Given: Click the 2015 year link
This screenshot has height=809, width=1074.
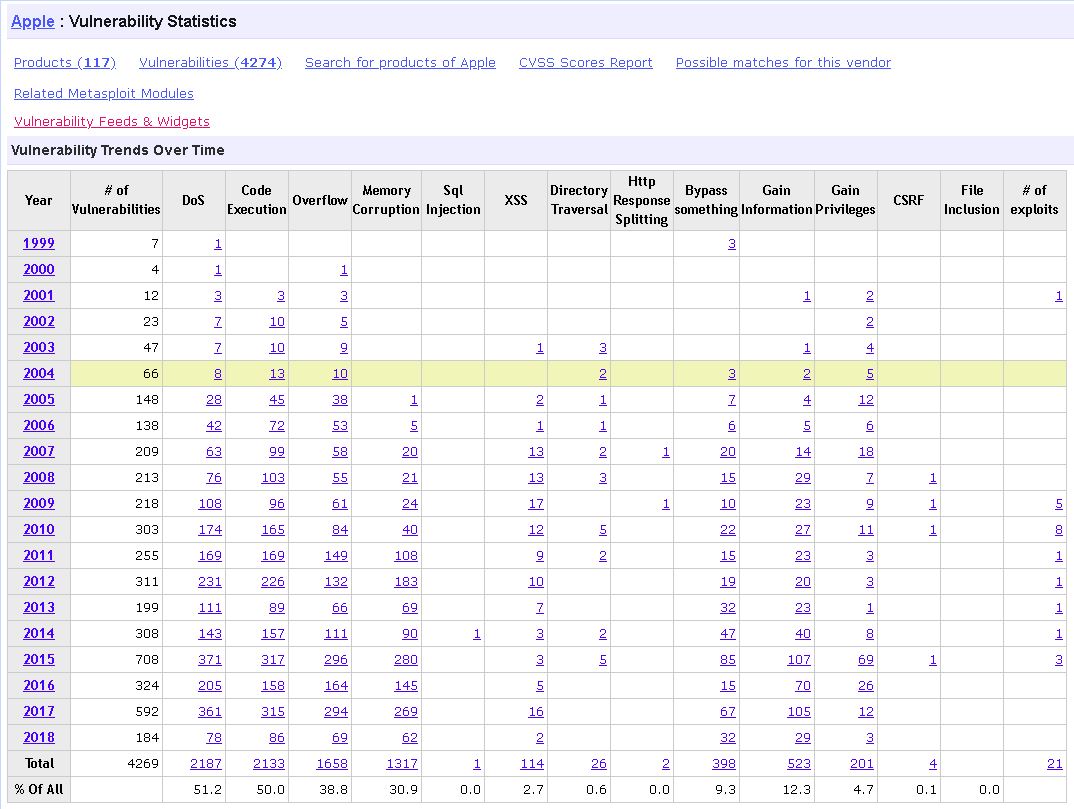Looking at the screenshot, I should (x=39, y=659).
